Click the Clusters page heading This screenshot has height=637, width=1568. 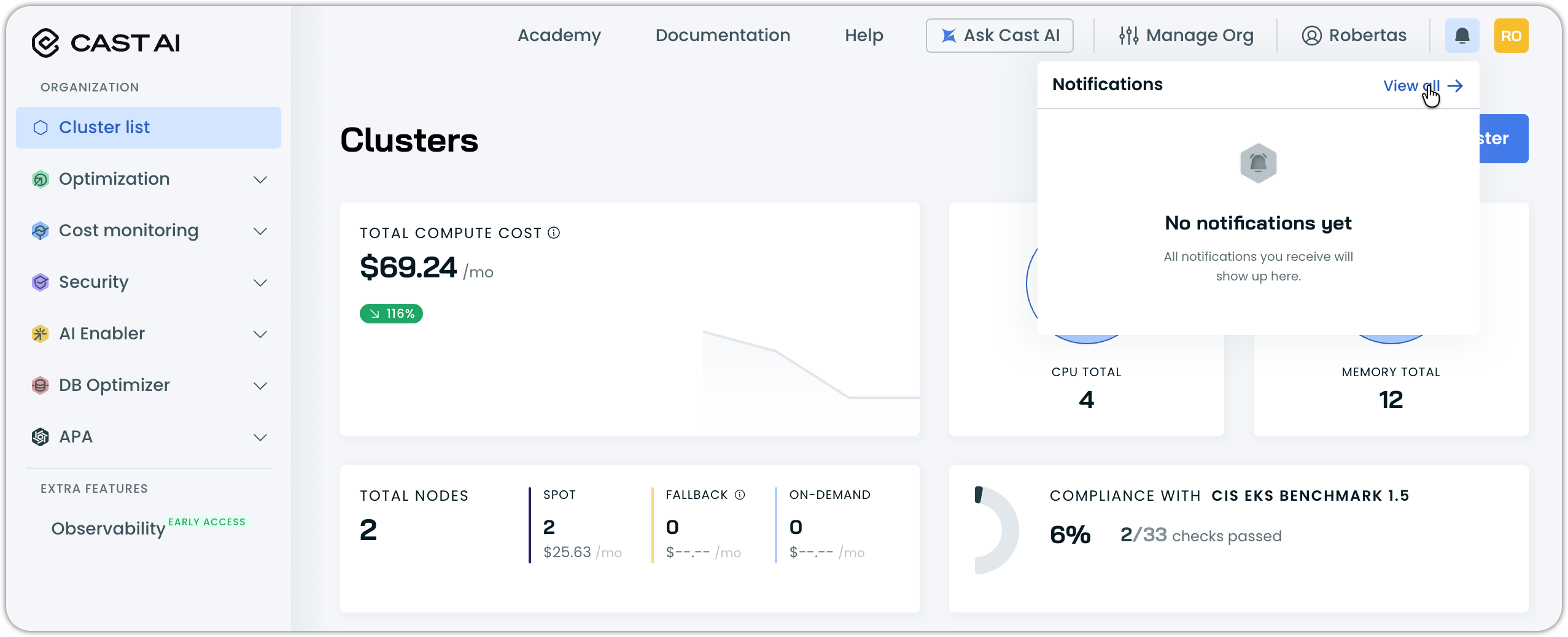pyautogui.click(x=409, y=141)
